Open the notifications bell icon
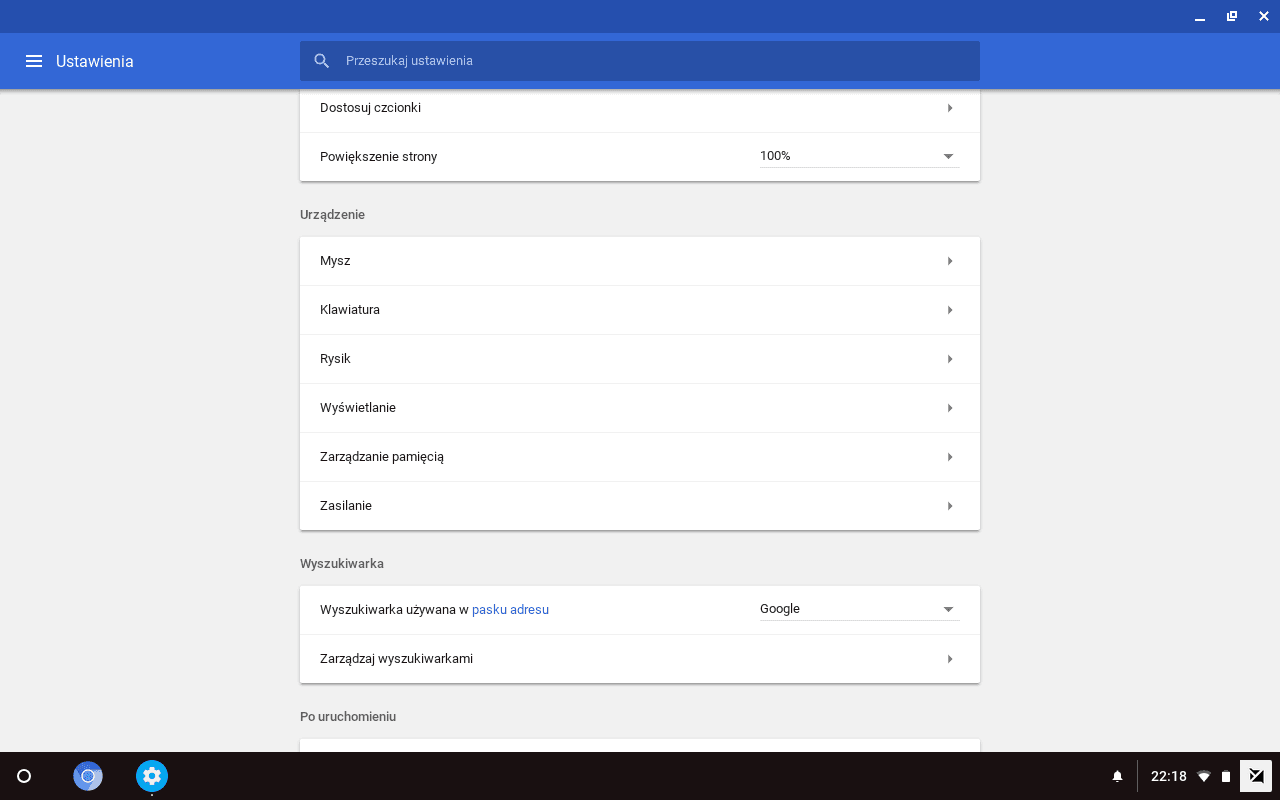Image resolution: width=1280 pixels, height=800 pixels. (x=1118, y=776)
